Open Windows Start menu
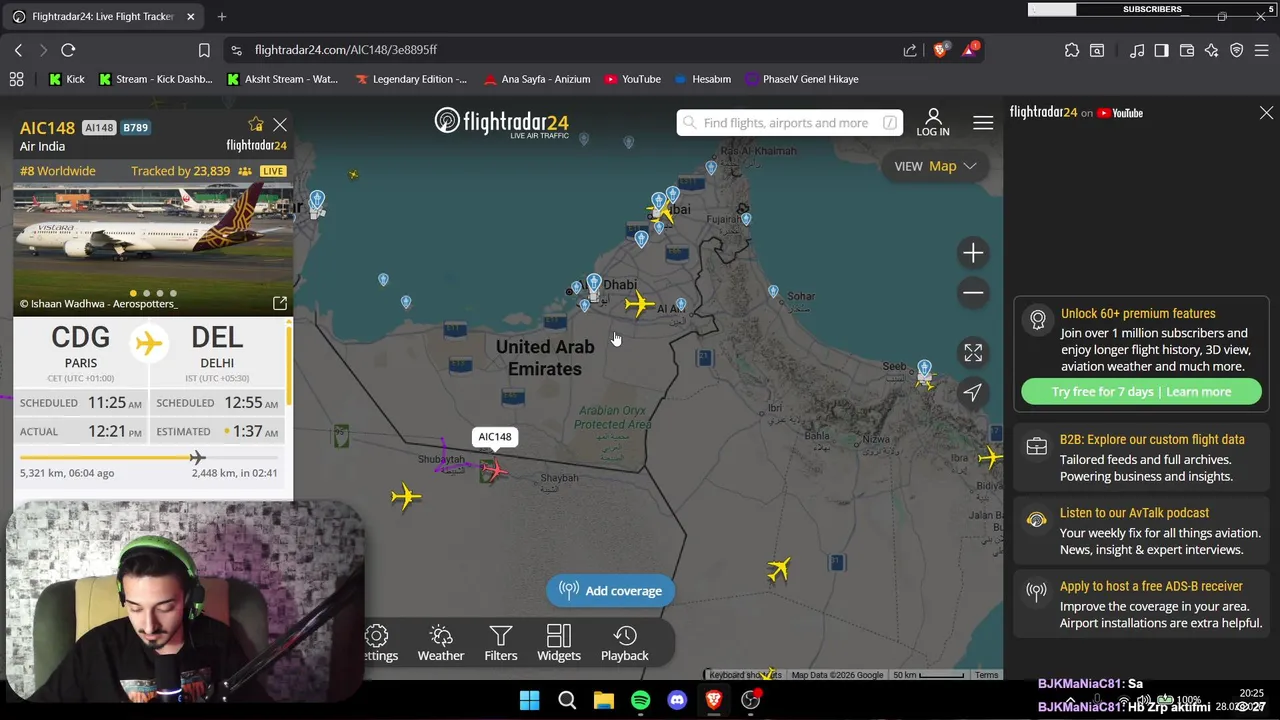Screen dimensions: 1280x720 tap(530, 701)
